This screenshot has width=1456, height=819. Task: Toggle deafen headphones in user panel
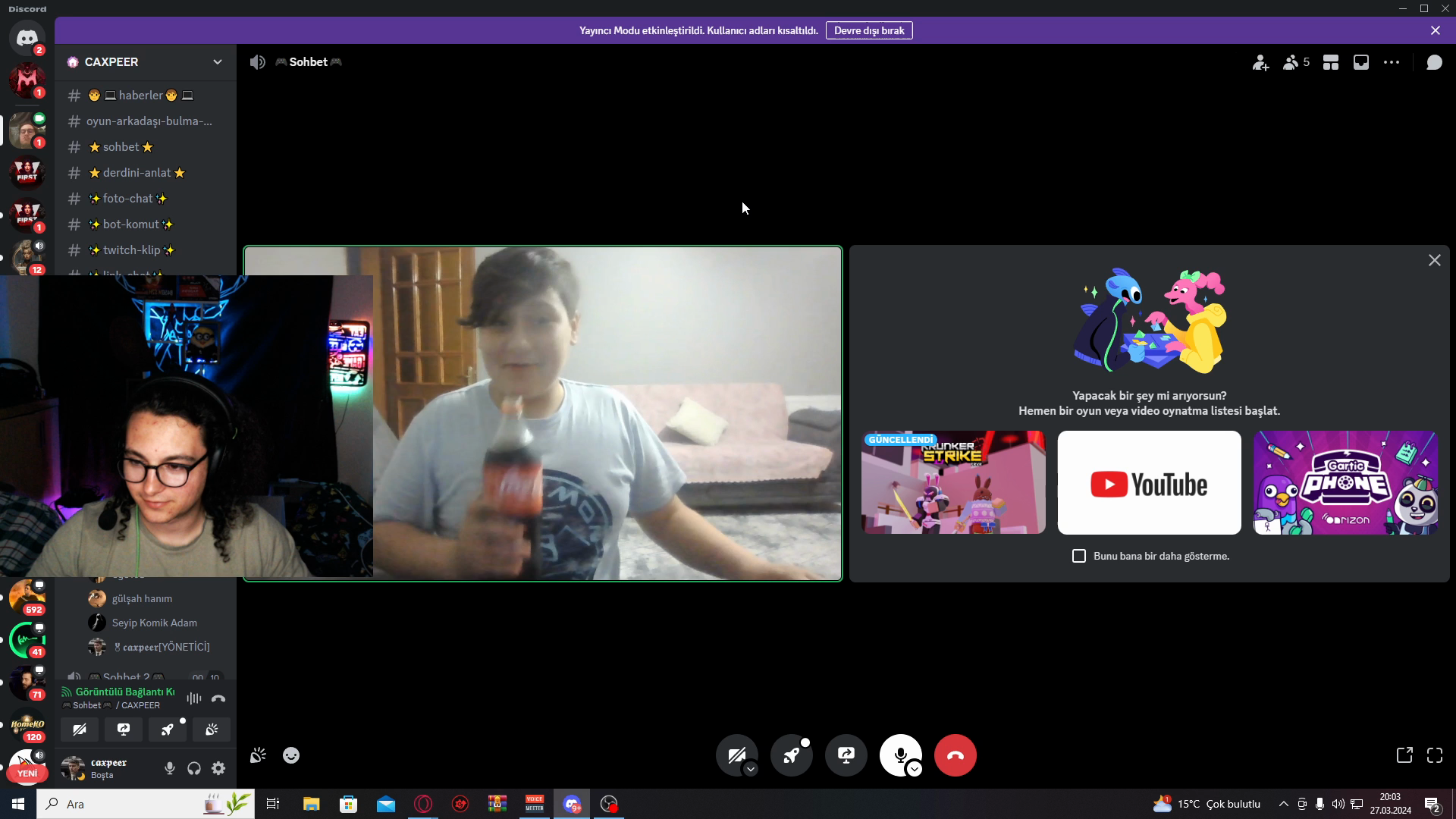(x=194, y=768)
